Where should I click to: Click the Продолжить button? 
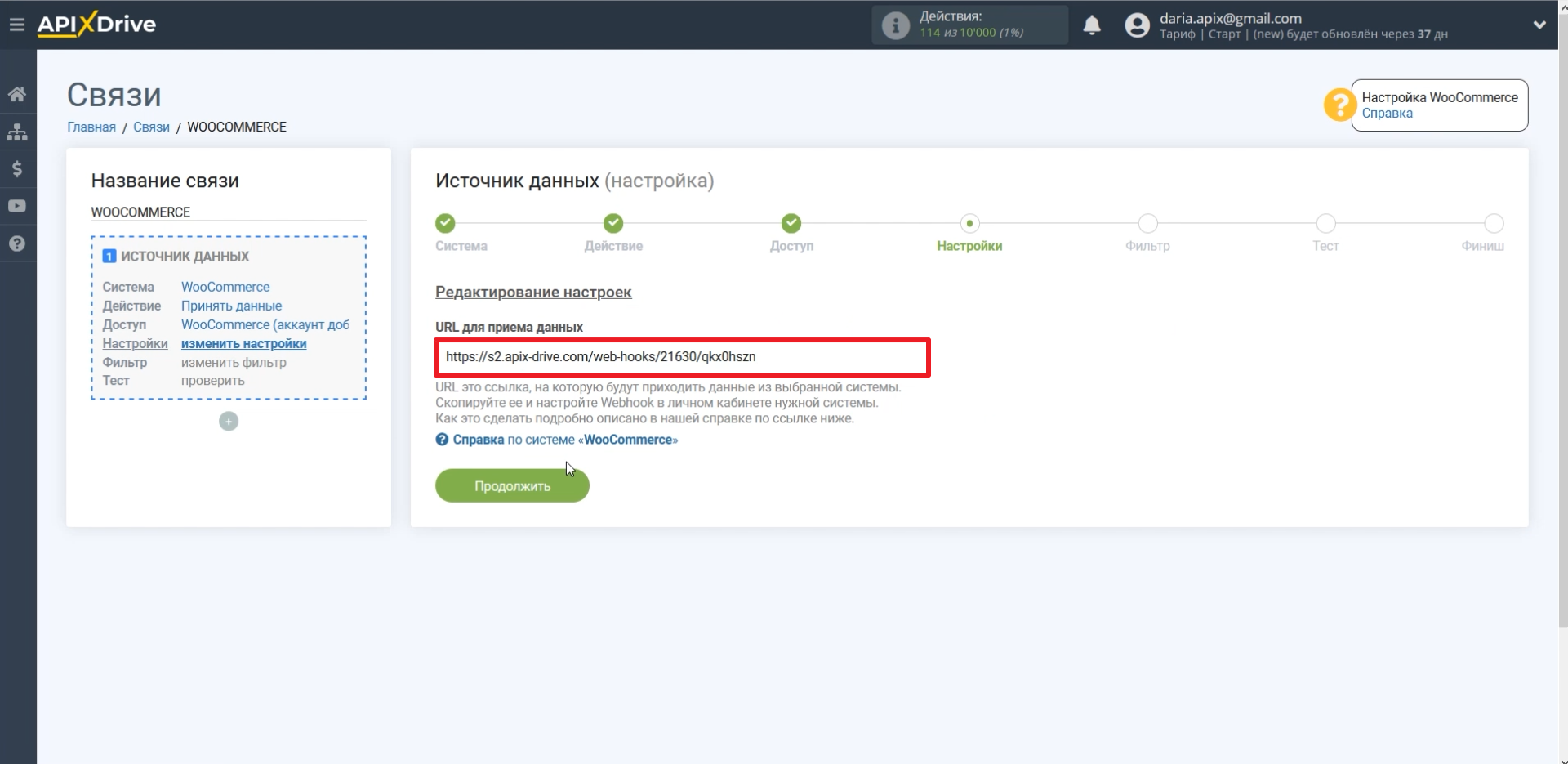click(512, 485)
